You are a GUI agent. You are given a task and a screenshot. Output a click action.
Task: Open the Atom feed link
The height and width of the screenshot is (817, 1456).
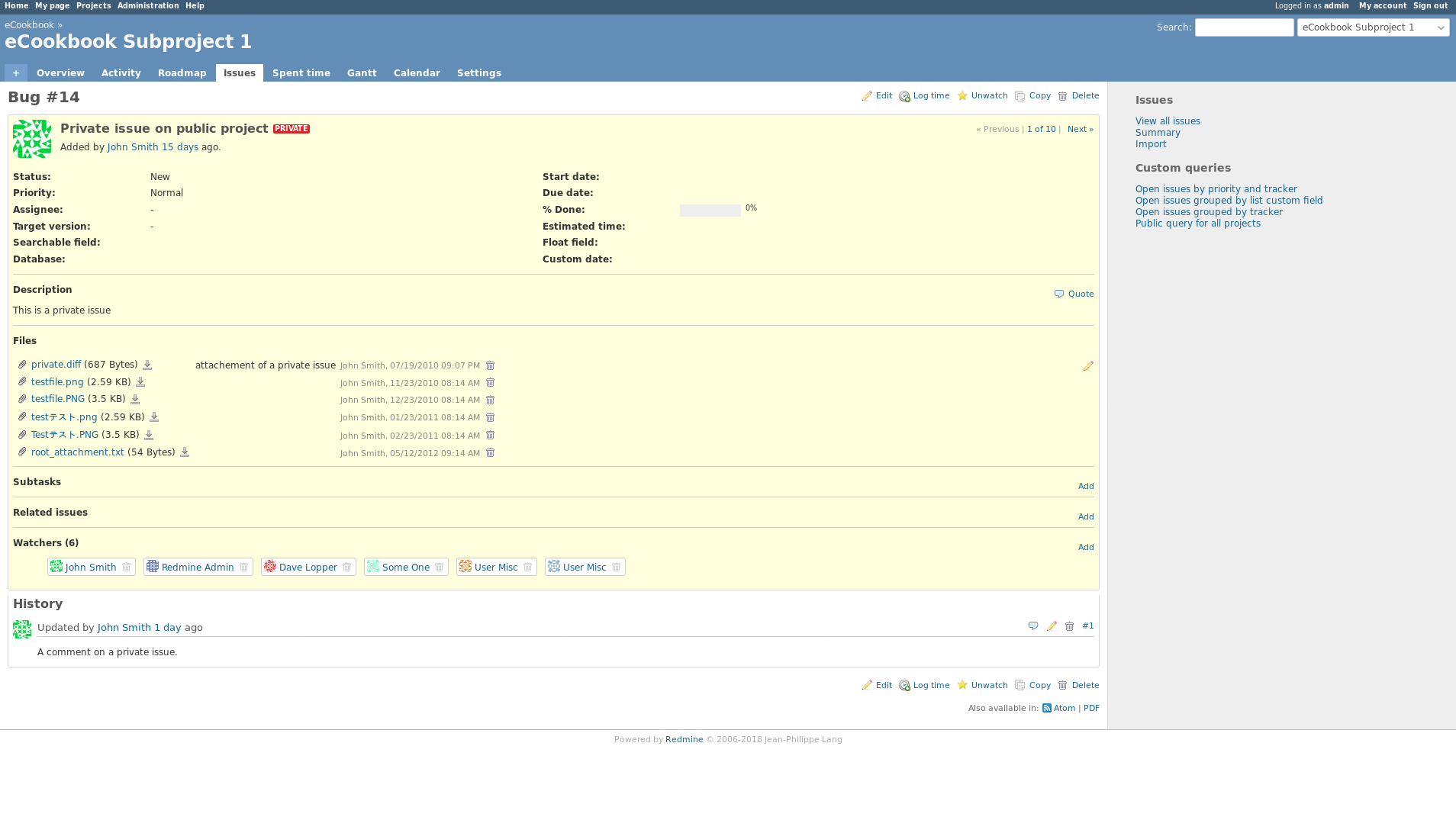1059,709
